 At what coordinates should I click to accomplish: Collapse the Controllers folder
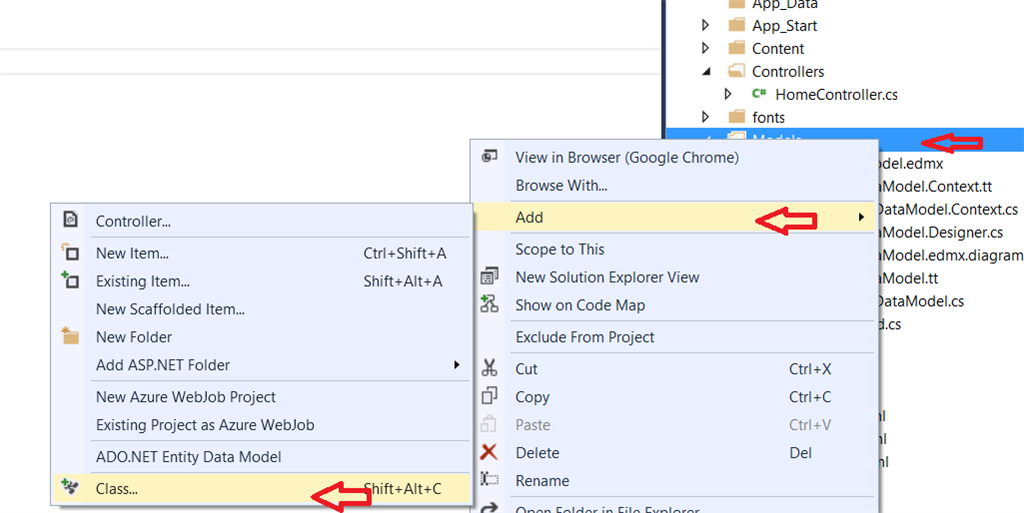click(706, 71)
